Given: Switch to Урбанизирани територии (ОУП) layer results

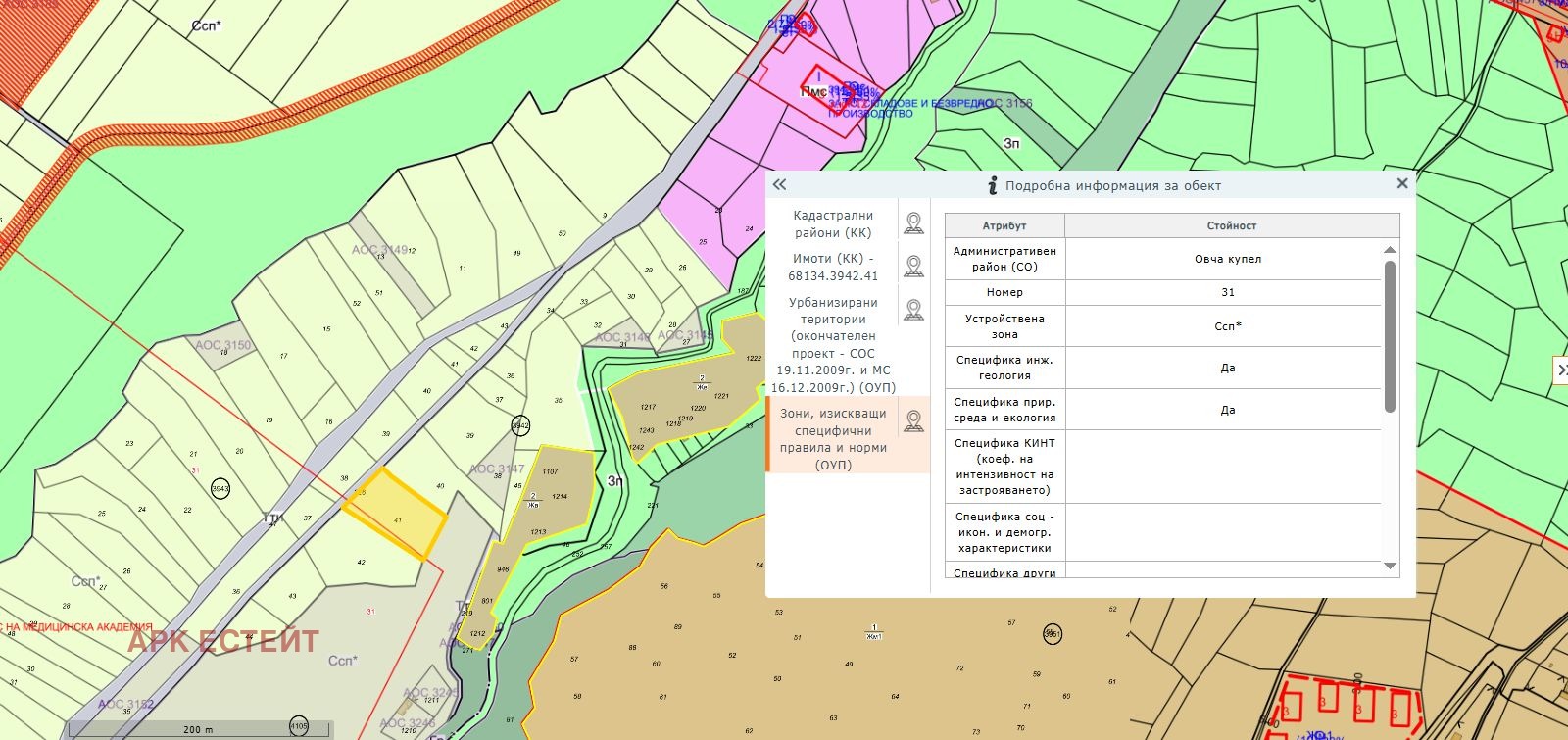Looking at the screenshot, I should 832,344.
